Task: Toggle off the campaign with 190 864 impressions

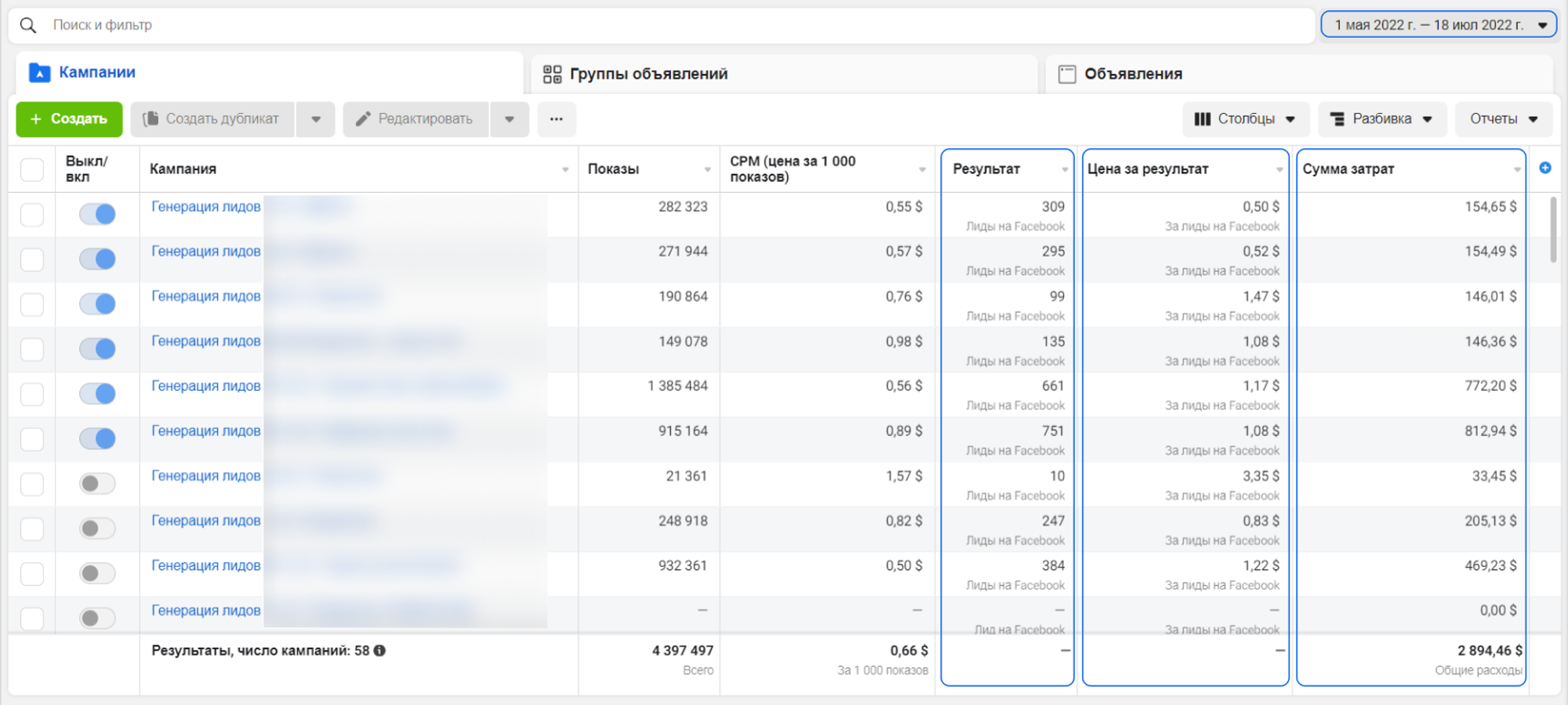Action: click(97, 303)
